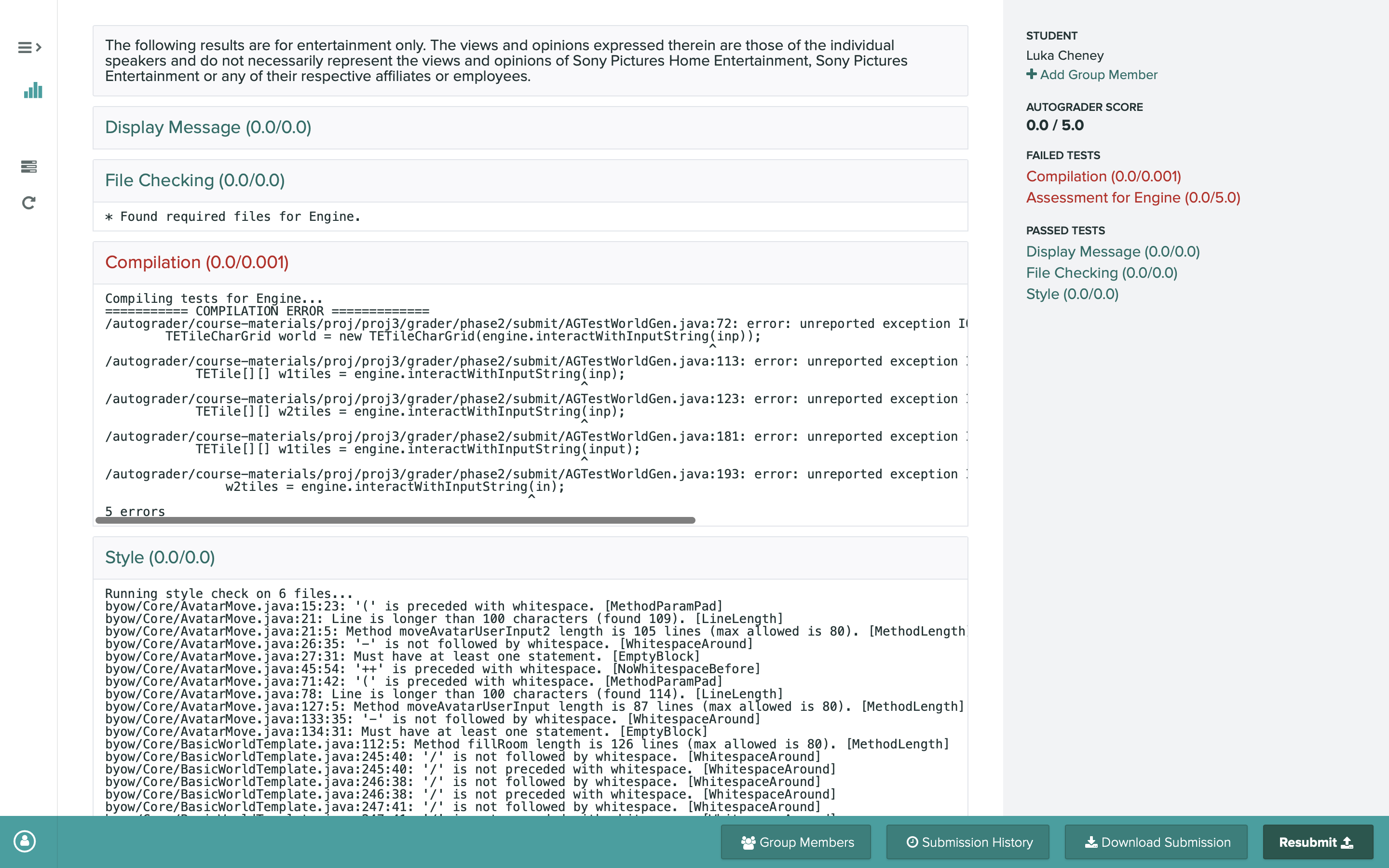
Task: Open the user account avatar icon
Action: click(x=25, y=841)
